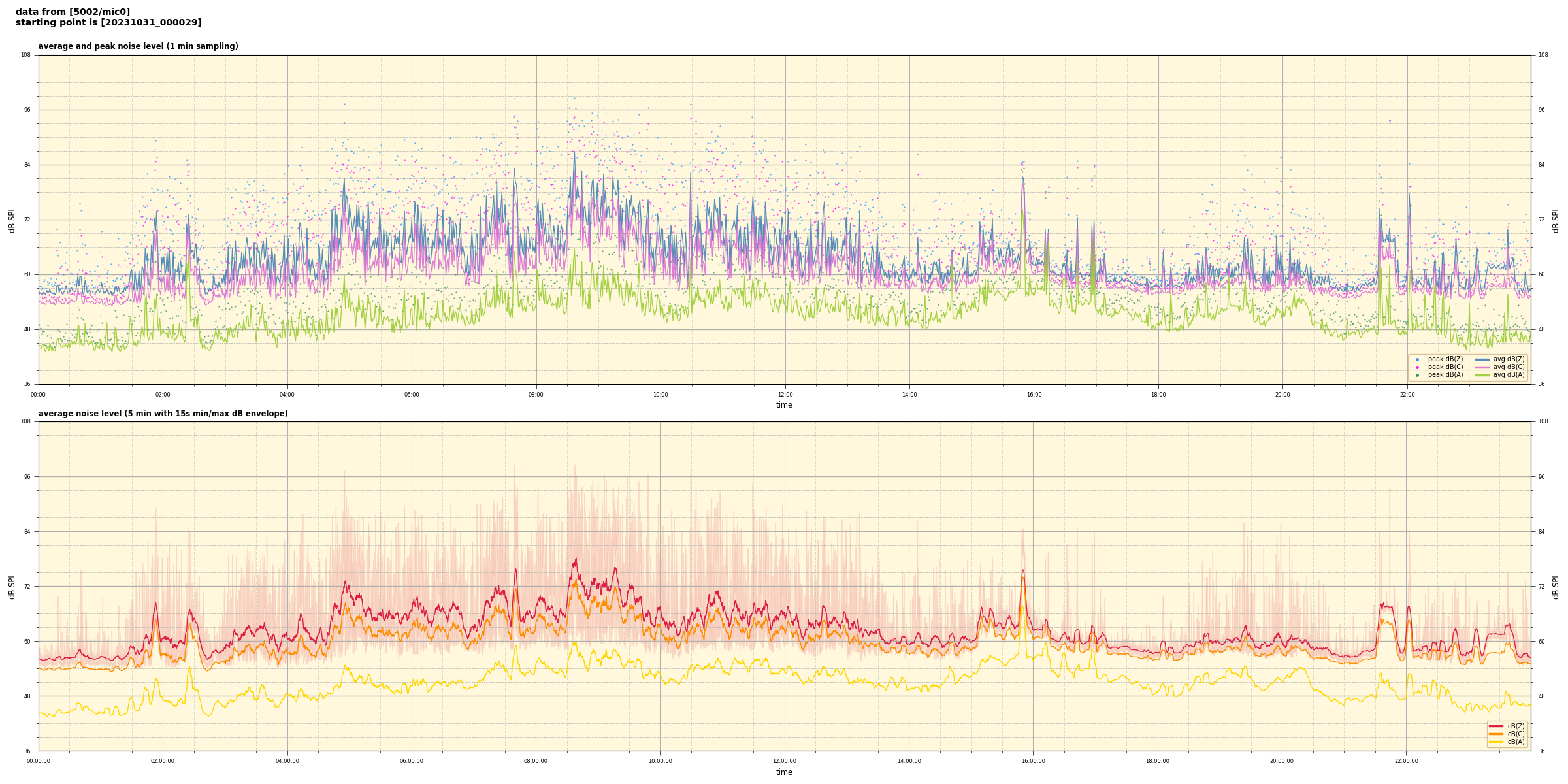Click the avg dB(Z) legend line swatch

coord(1482,359)
